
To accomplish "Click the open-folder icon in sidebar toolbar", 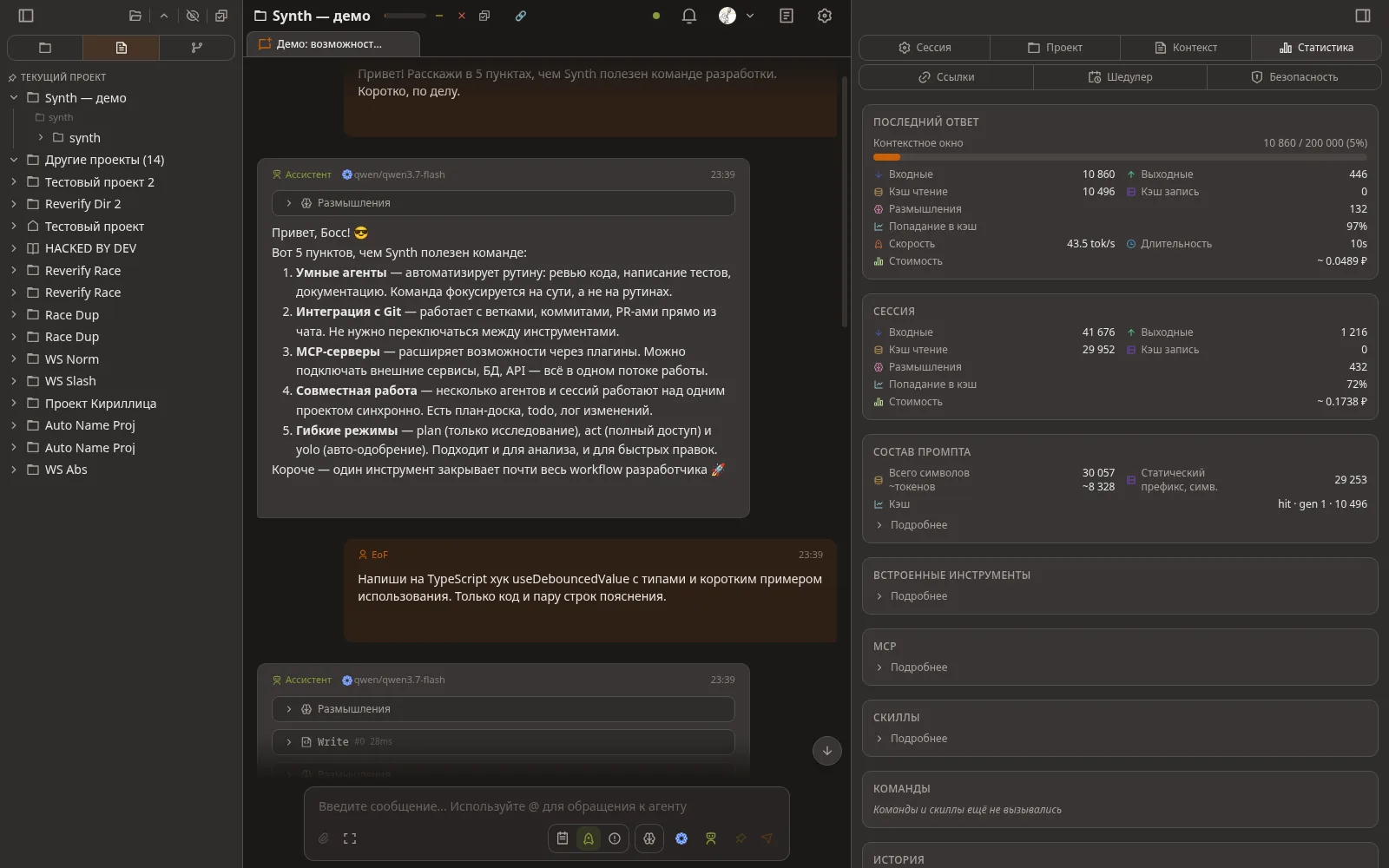I will click(x=135, y=16).
